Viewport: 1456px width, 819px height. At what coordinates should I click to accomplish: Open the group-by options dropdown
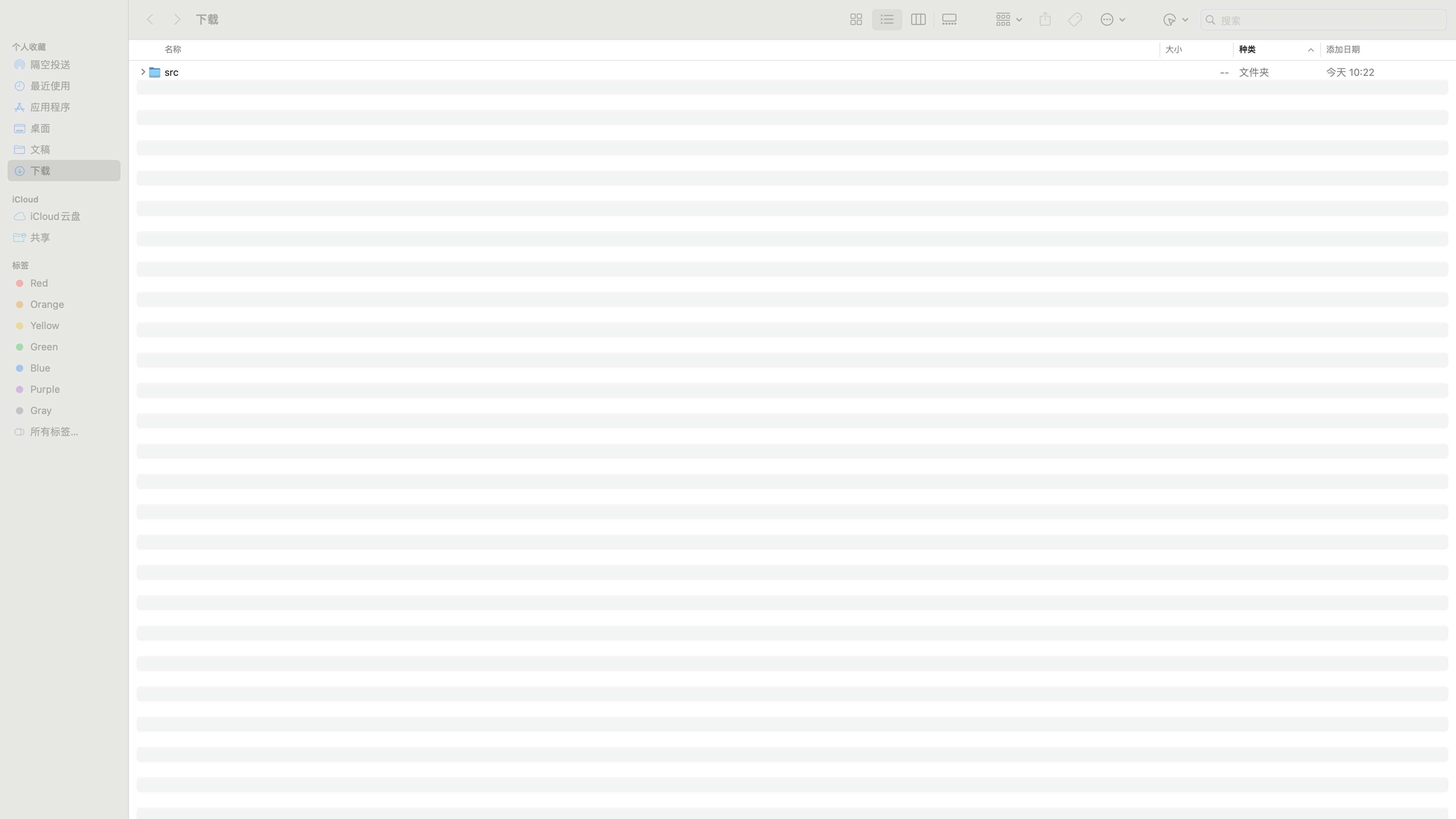(x=1009, y=20)
